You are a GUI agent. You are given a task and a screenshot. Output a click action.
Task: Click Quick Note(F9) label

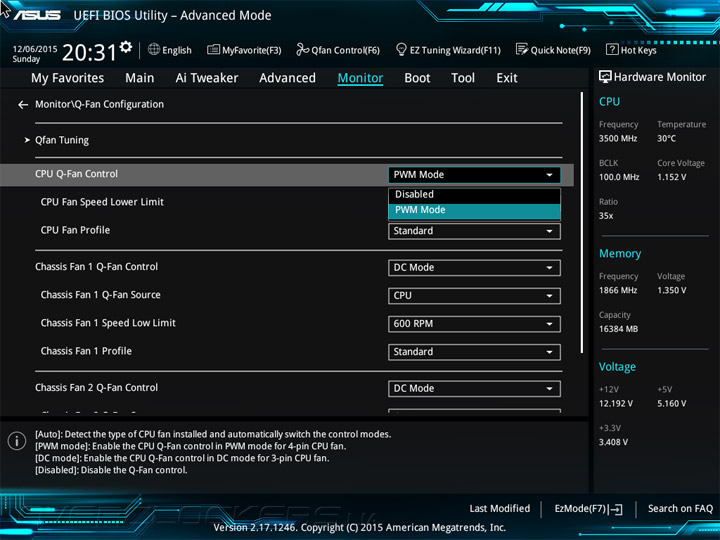click(x=561, y=50)
